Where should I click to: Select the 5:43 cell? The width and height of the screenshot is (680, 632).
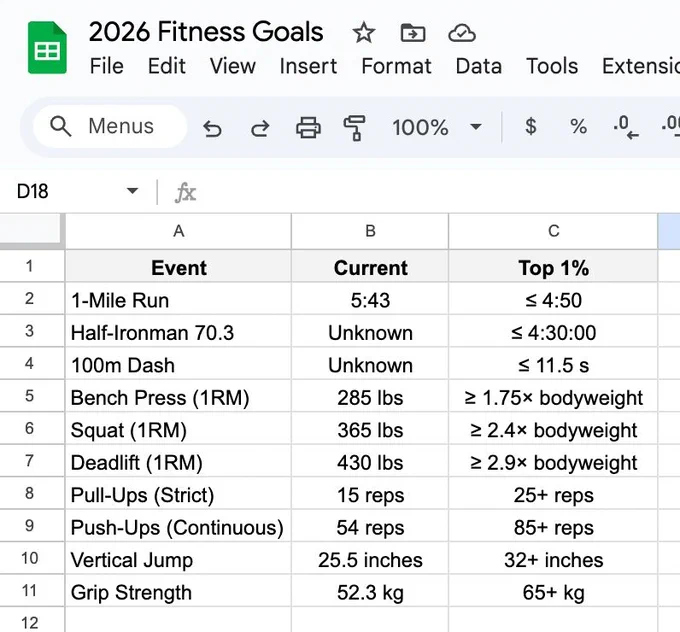[370, 298]
